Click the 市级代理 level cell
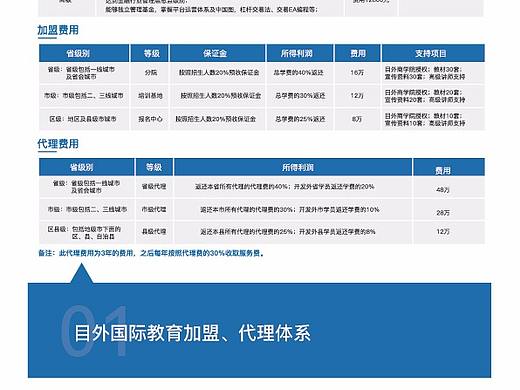 click(x=154, y=209)
